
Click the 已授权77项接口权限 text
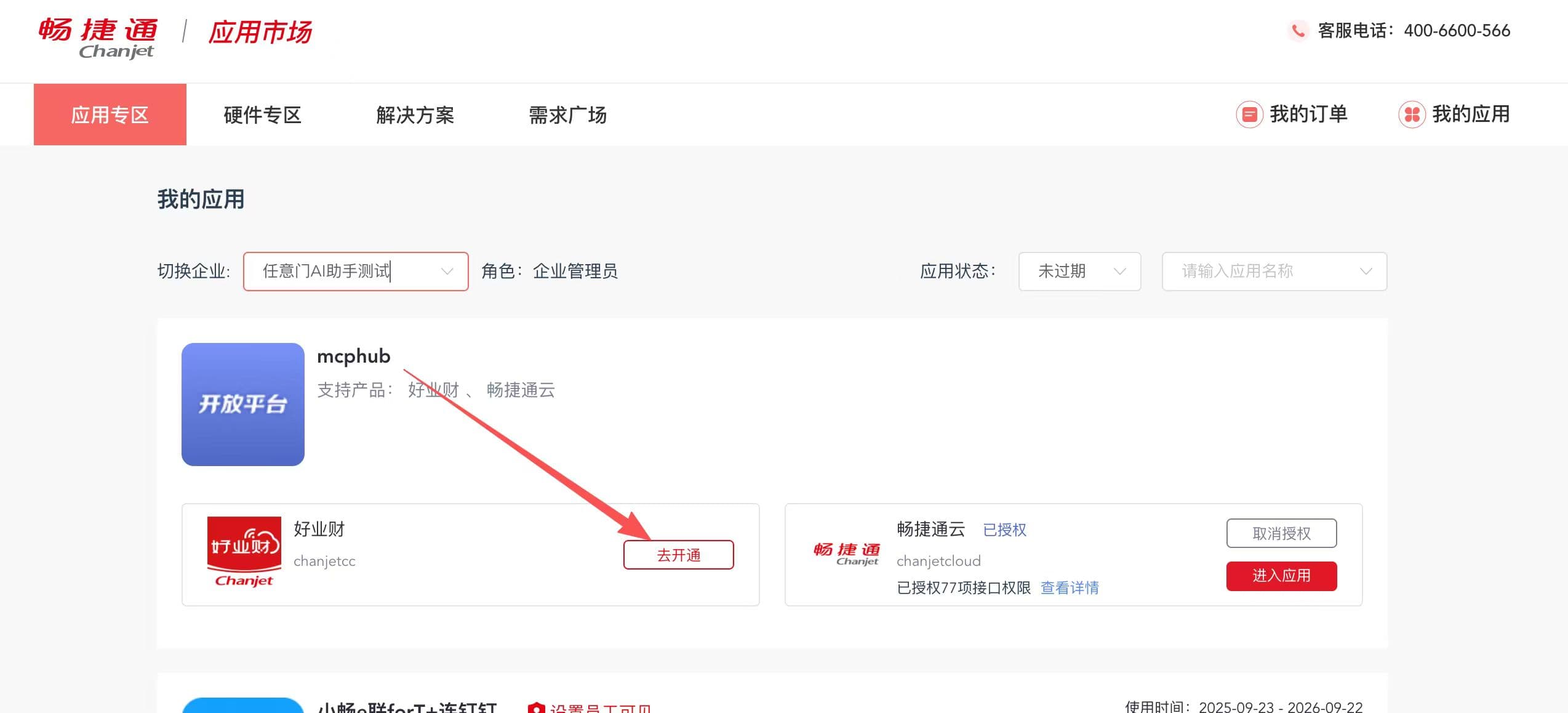pyautogui.click(x=964, y=588)
